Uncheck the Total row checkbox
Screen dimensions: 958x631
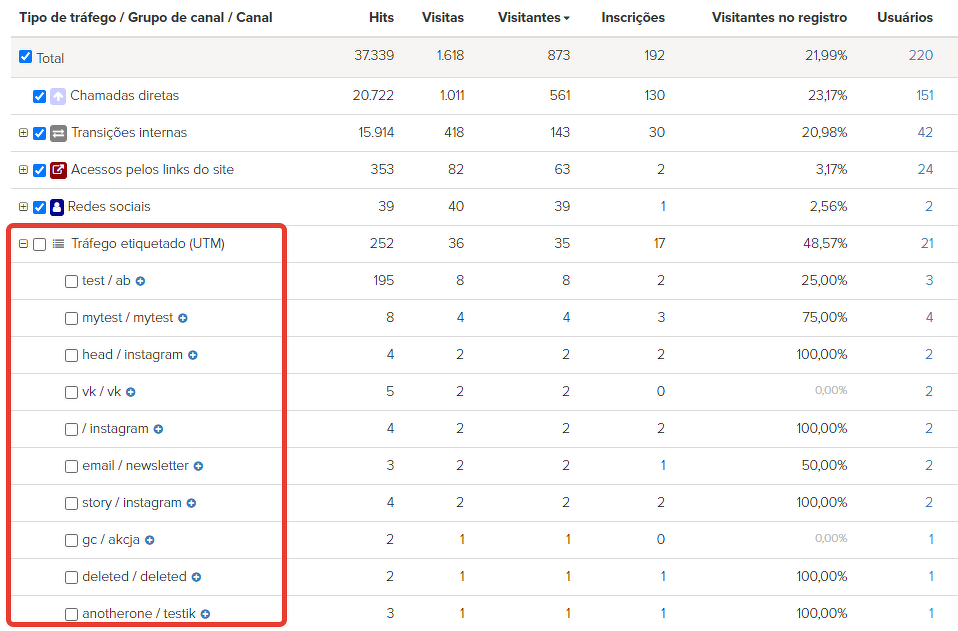pos(26,57)
